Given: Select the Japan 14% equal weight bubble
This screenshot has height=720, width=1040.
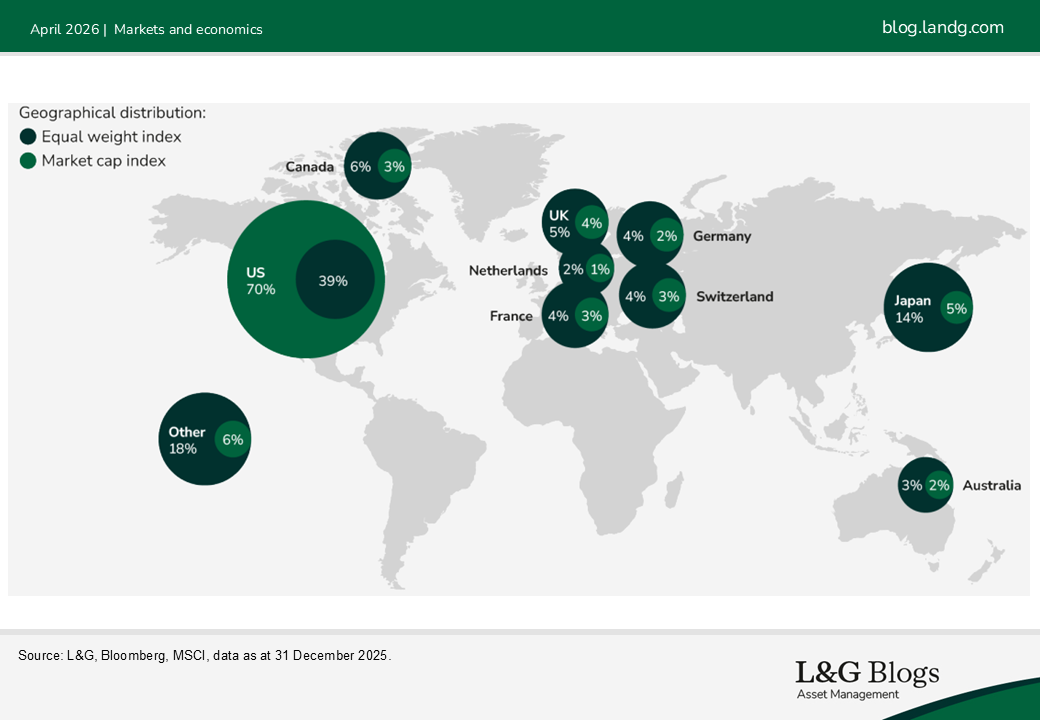Looking at the screenshot, I should [x=910, y=309].
